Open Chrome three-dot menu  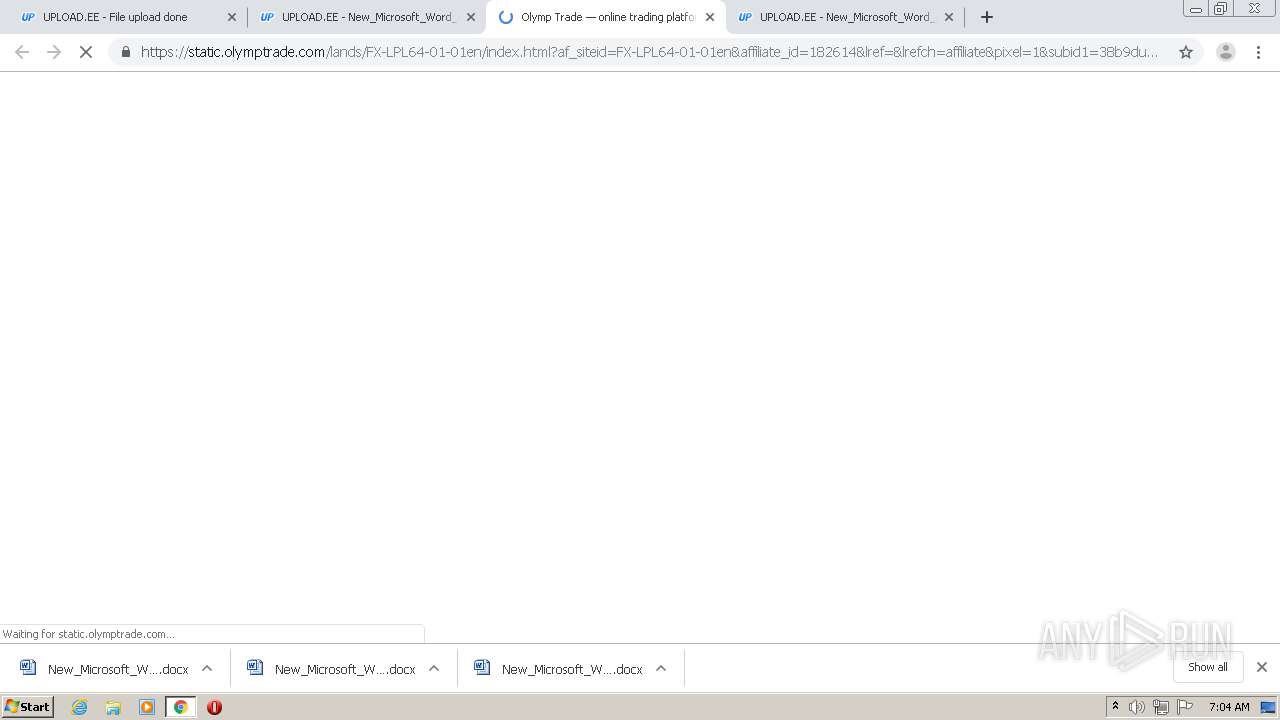pos(1259,52)
